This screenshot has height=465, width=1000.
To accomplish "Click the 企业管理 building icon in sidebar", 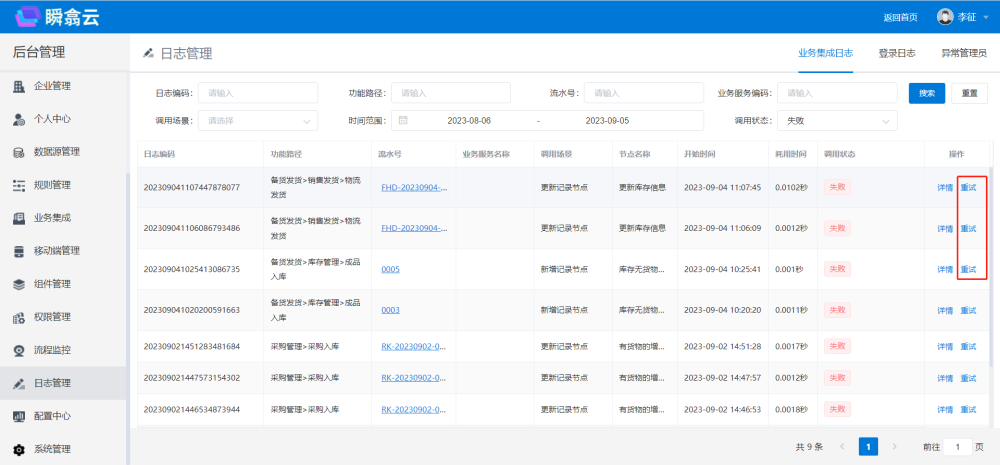I will click(19, 86).
